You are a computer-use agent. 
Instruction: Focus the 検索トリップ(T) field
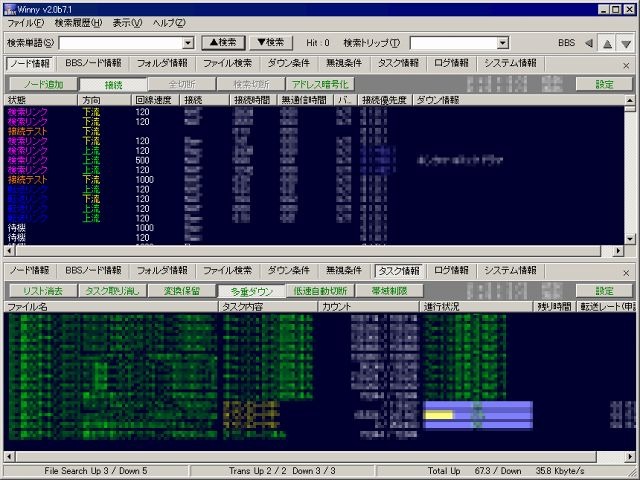coord(453,43)
